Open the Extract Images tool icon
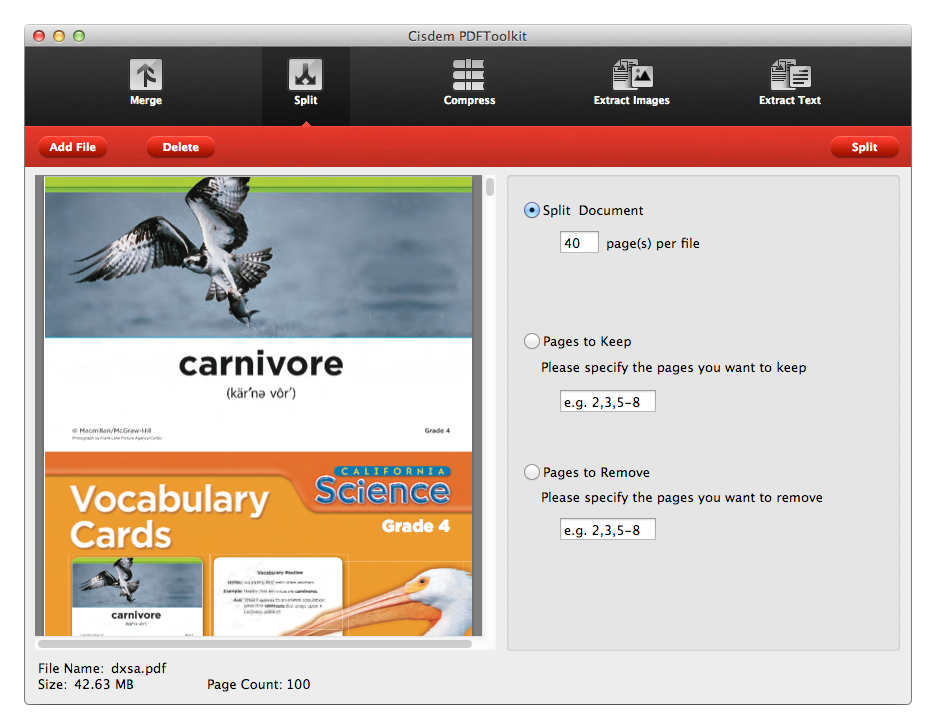Viewport: 940px width, 727px height. (632, 74)
